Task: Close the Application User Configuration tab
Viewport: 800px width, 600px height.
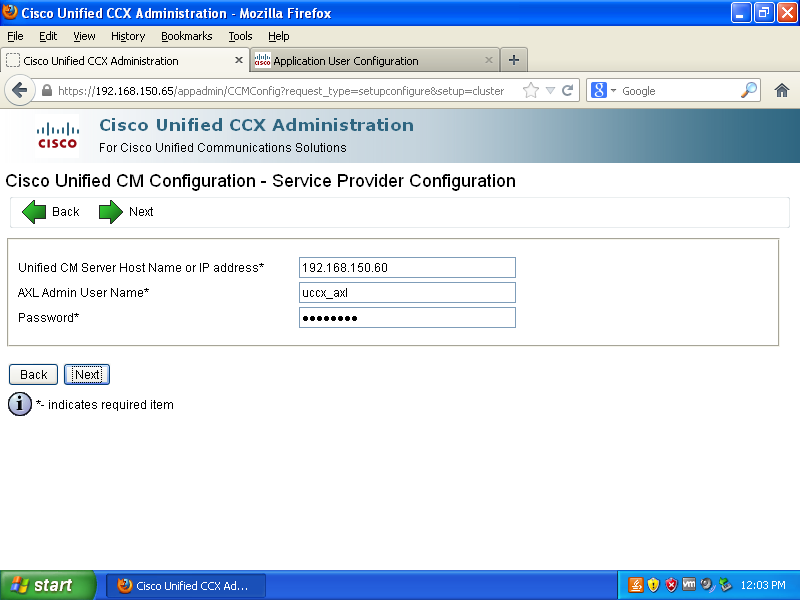Action: click(489, 60)
